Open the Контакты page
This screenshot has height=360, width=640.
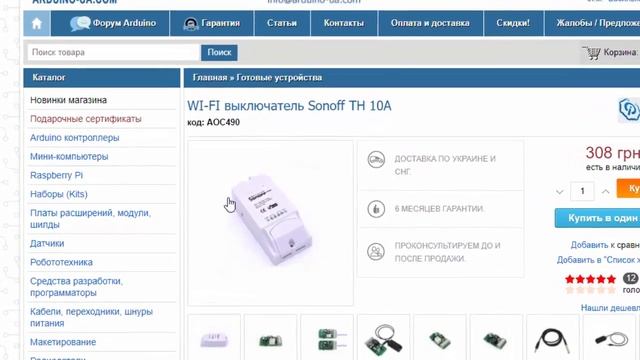tap(344, 23)
